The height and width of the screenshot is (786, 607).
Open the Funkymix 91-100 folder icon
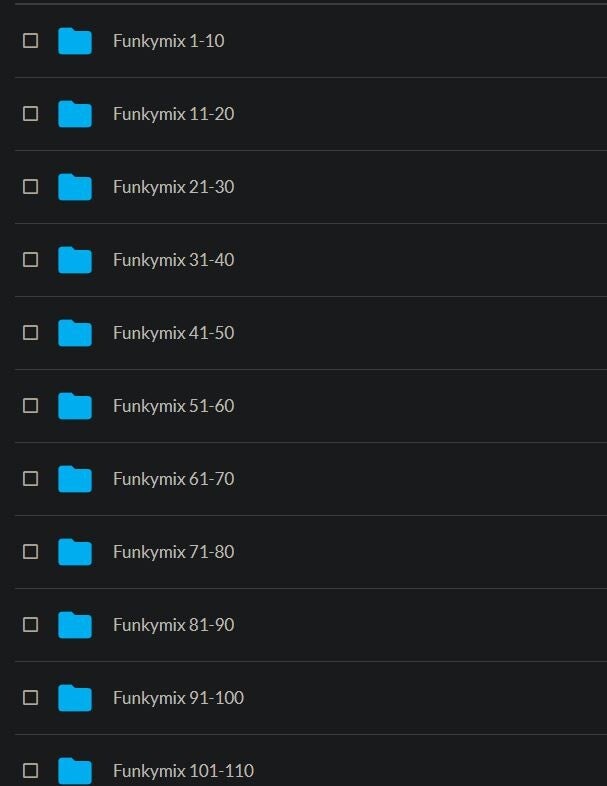coord(75,698)
